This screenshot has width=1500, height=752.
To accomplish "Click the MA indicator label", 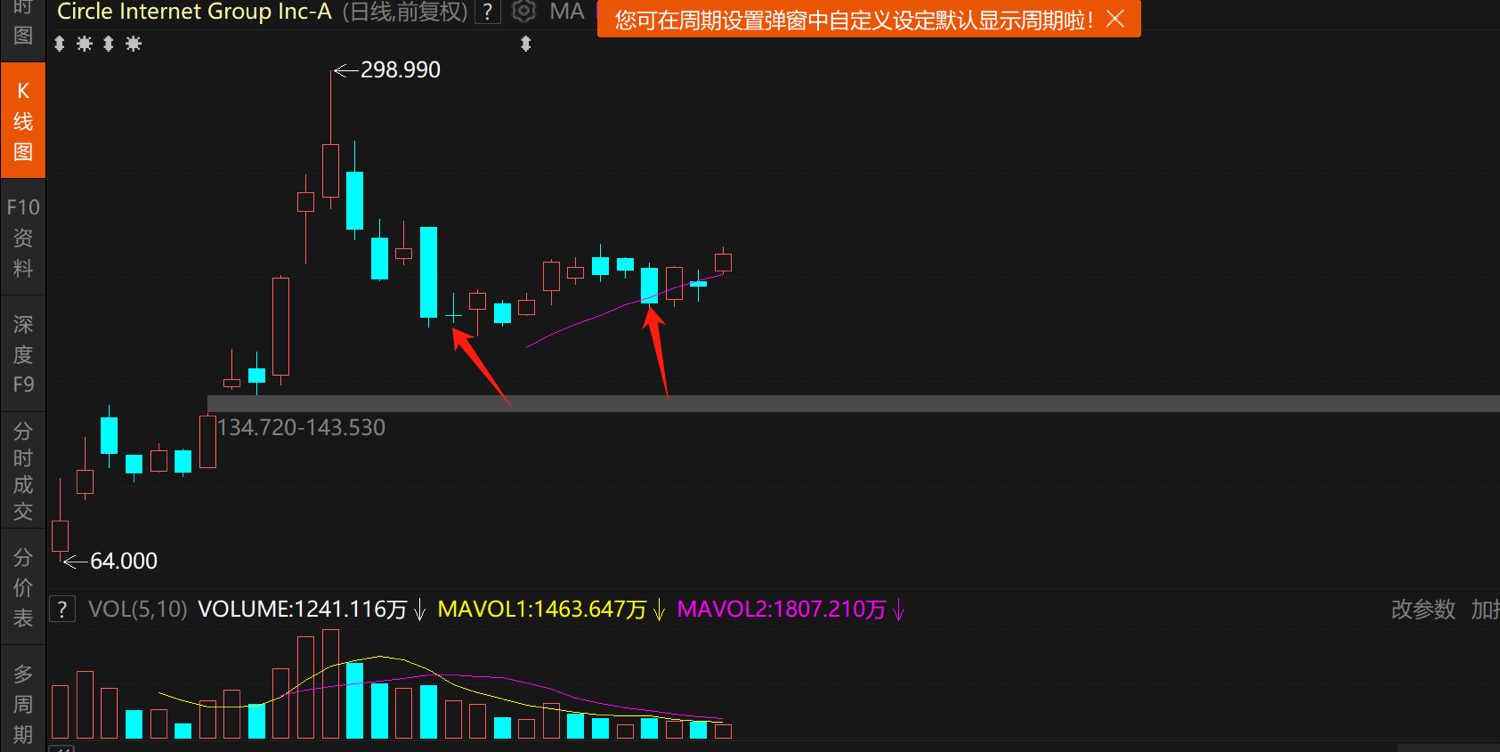I will (x=567, y=12).
